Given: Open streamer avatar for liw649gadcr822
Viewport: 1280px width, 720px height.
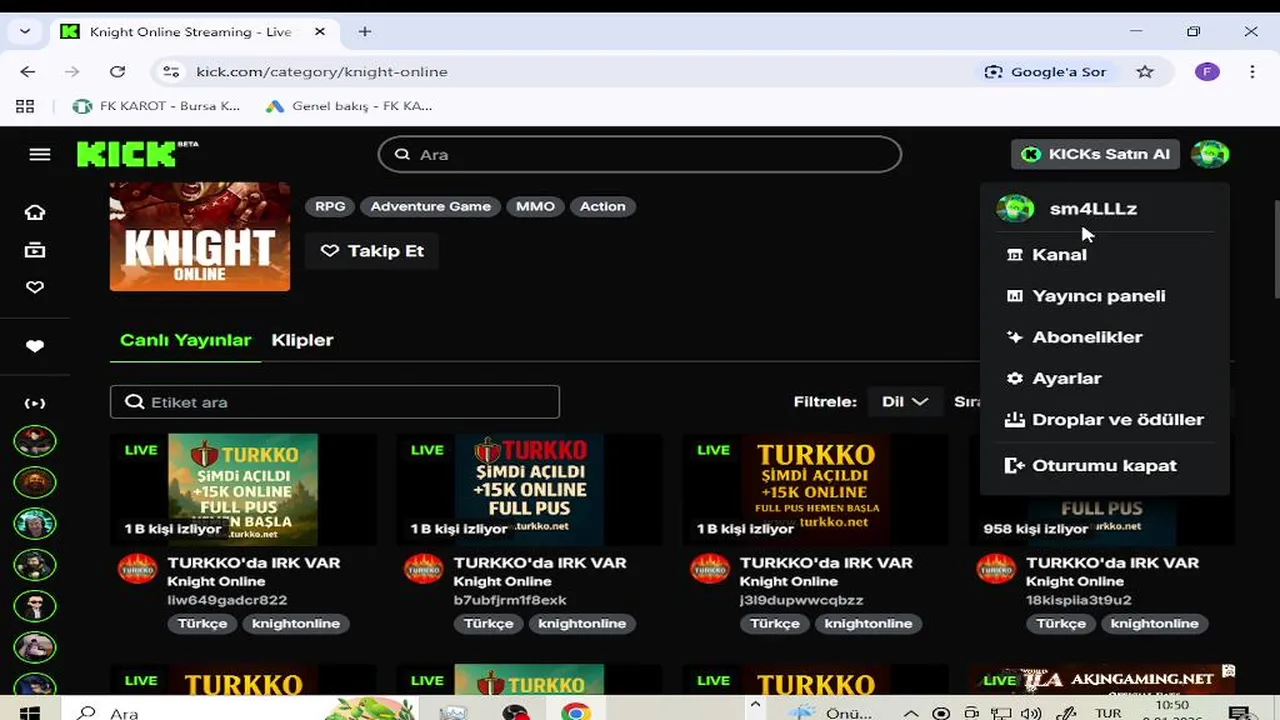Looking at the screenshot, I should (x=138, y=570).
